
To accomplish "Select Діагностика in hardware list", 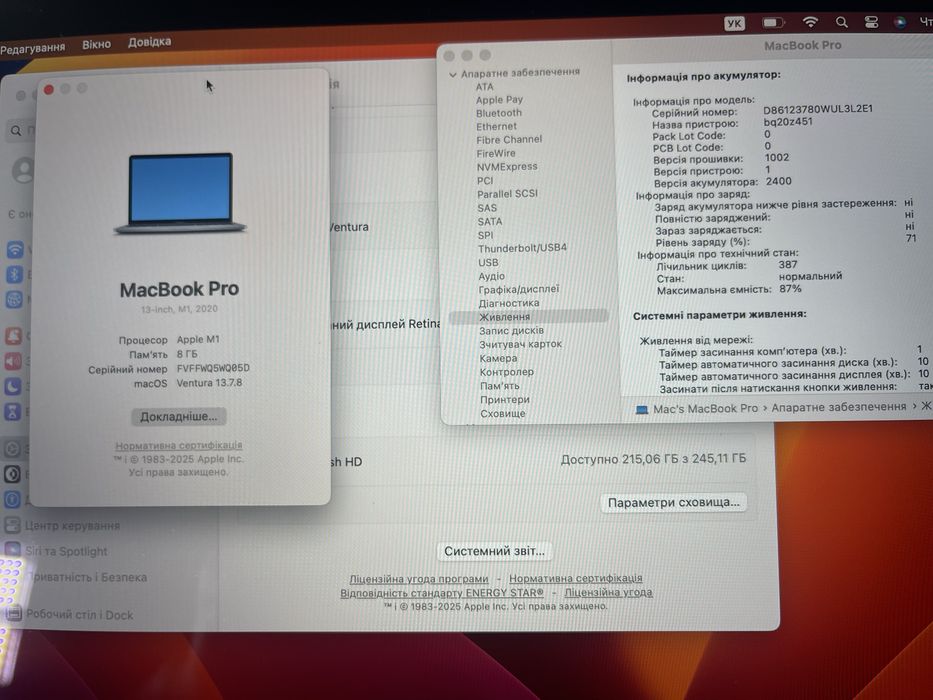I will click(509, 303).
